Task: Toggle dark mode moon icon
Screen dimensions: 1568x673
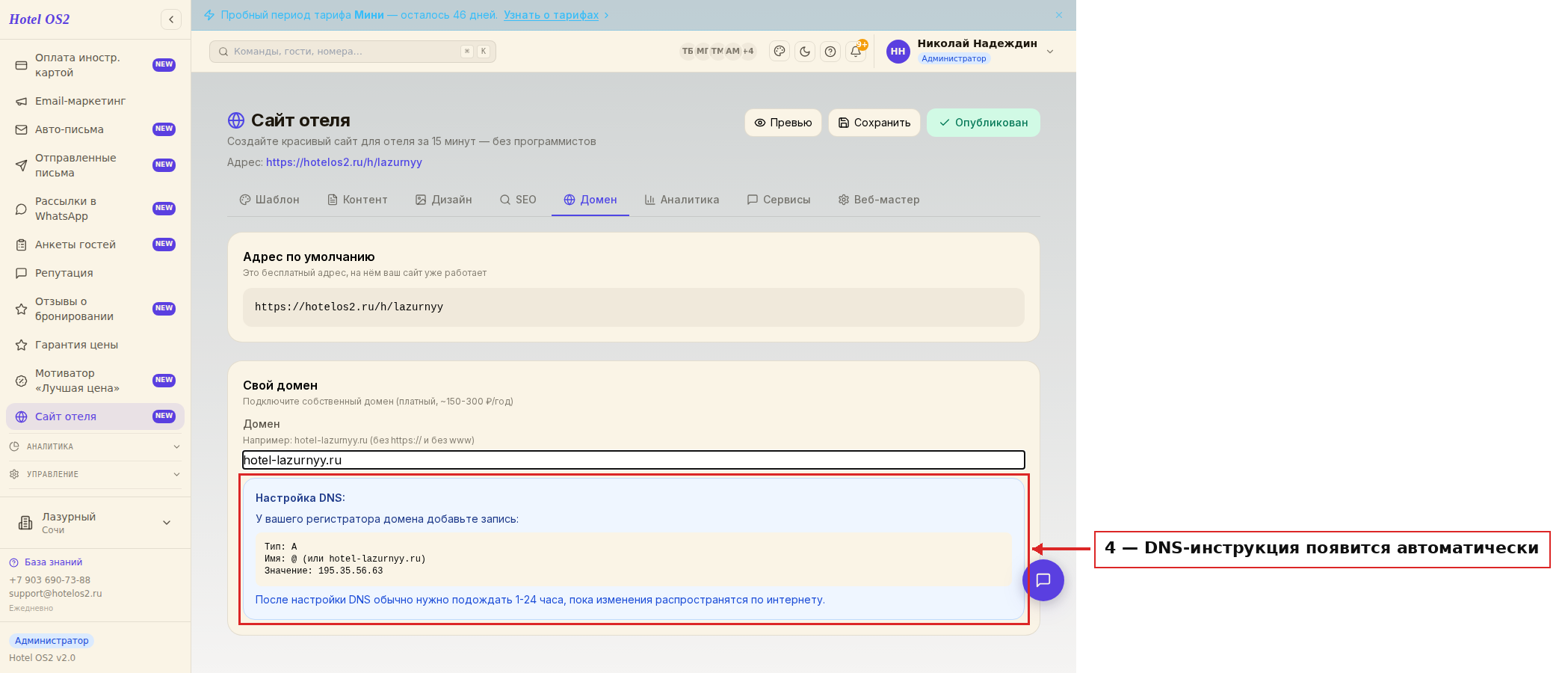Action: click(x=805, y=52)
